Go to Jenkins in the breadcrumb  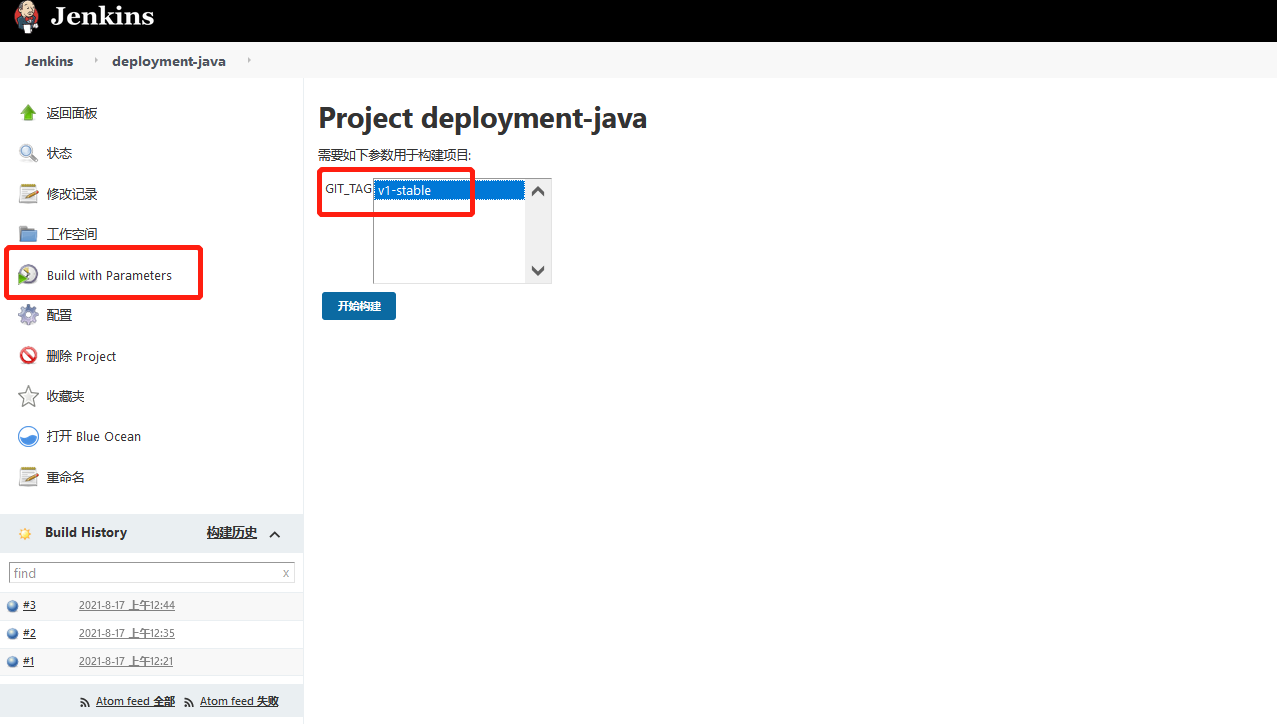click(x=49, y=61)
